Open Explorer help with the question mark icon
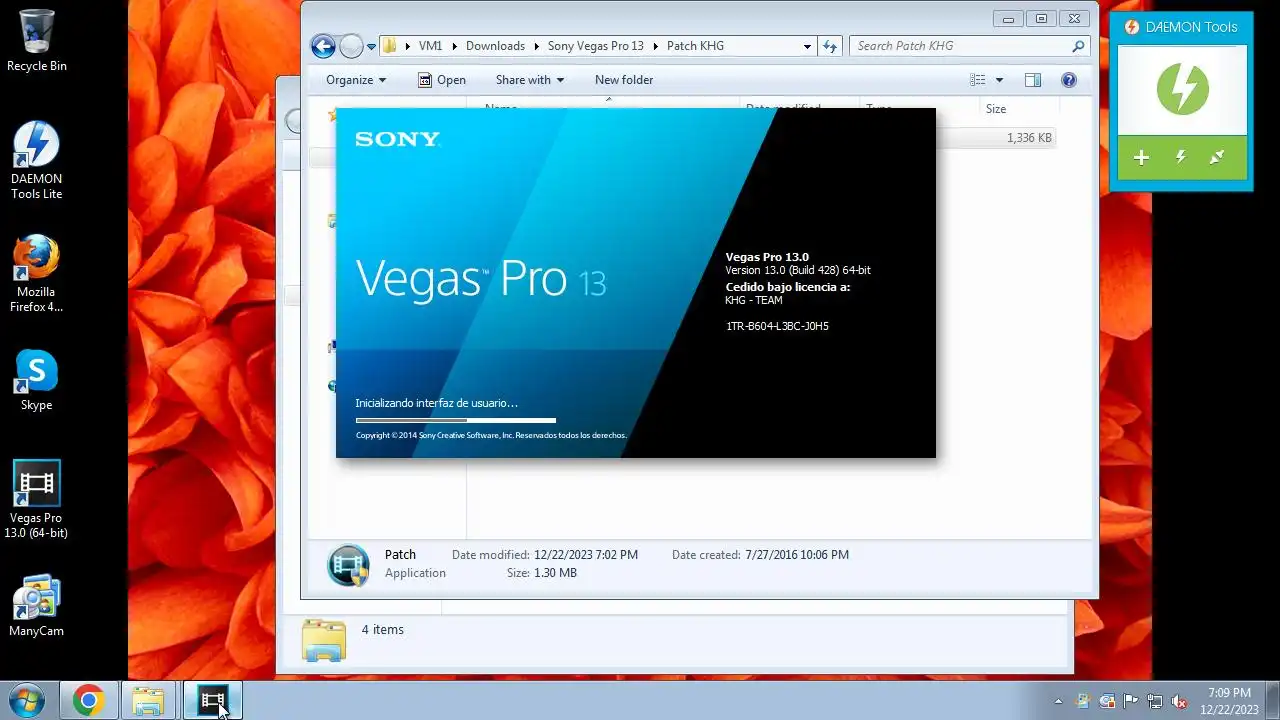The image size is (1280, 720). coord(1069,80)
